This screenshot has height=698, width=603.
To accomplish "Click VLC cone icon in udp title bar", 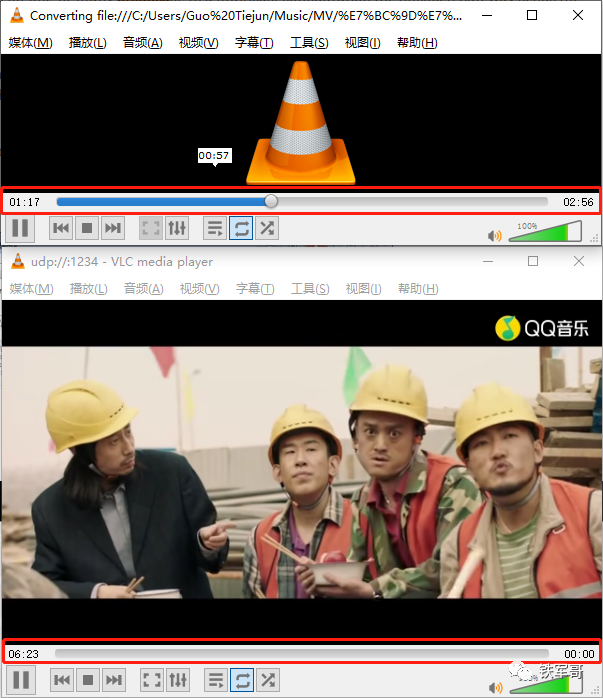I will [18, 261].
